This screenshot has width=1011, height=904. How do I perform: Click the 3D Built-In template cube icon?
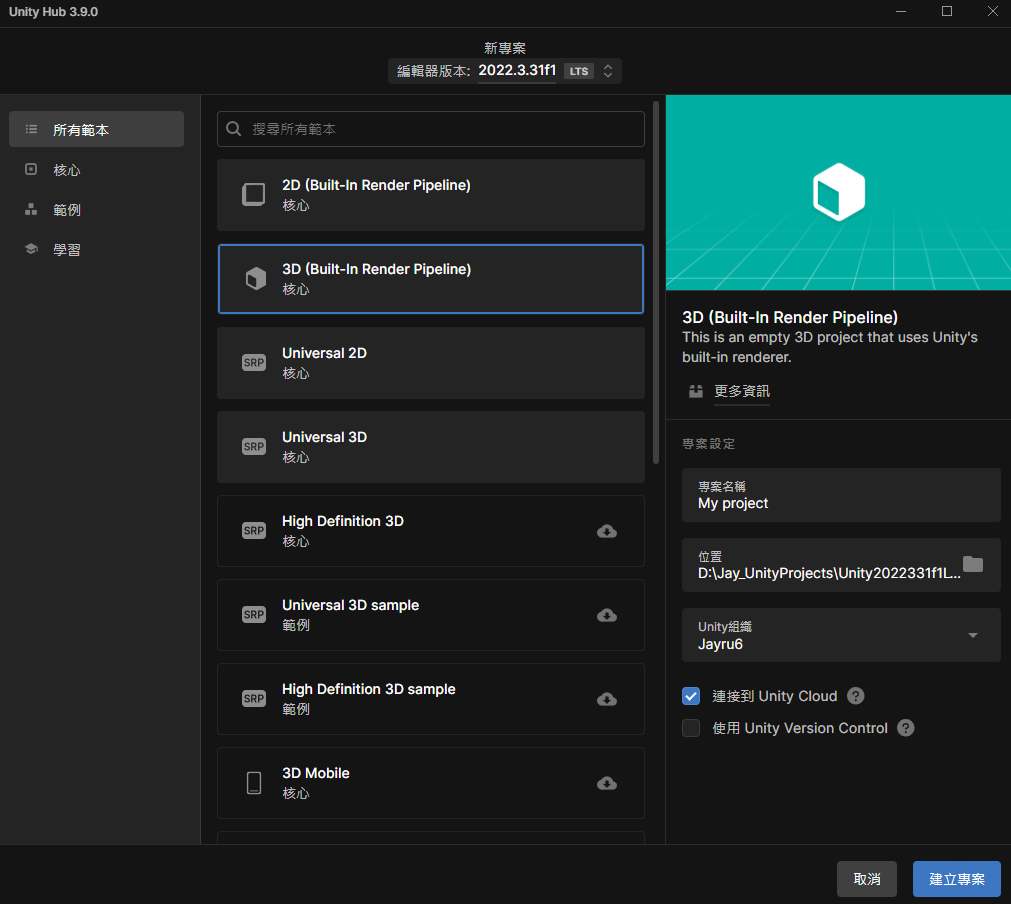click(x=255, y=279)
